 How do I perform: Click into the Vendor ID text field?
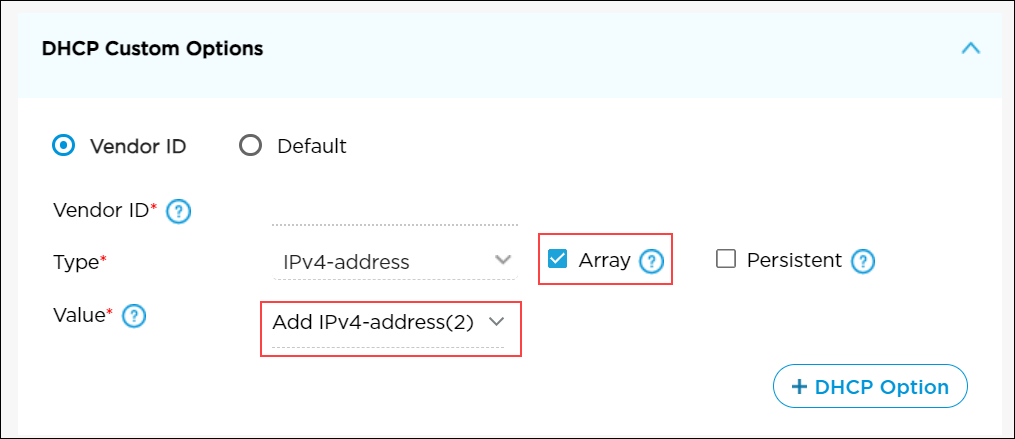[x=394, y=212]
